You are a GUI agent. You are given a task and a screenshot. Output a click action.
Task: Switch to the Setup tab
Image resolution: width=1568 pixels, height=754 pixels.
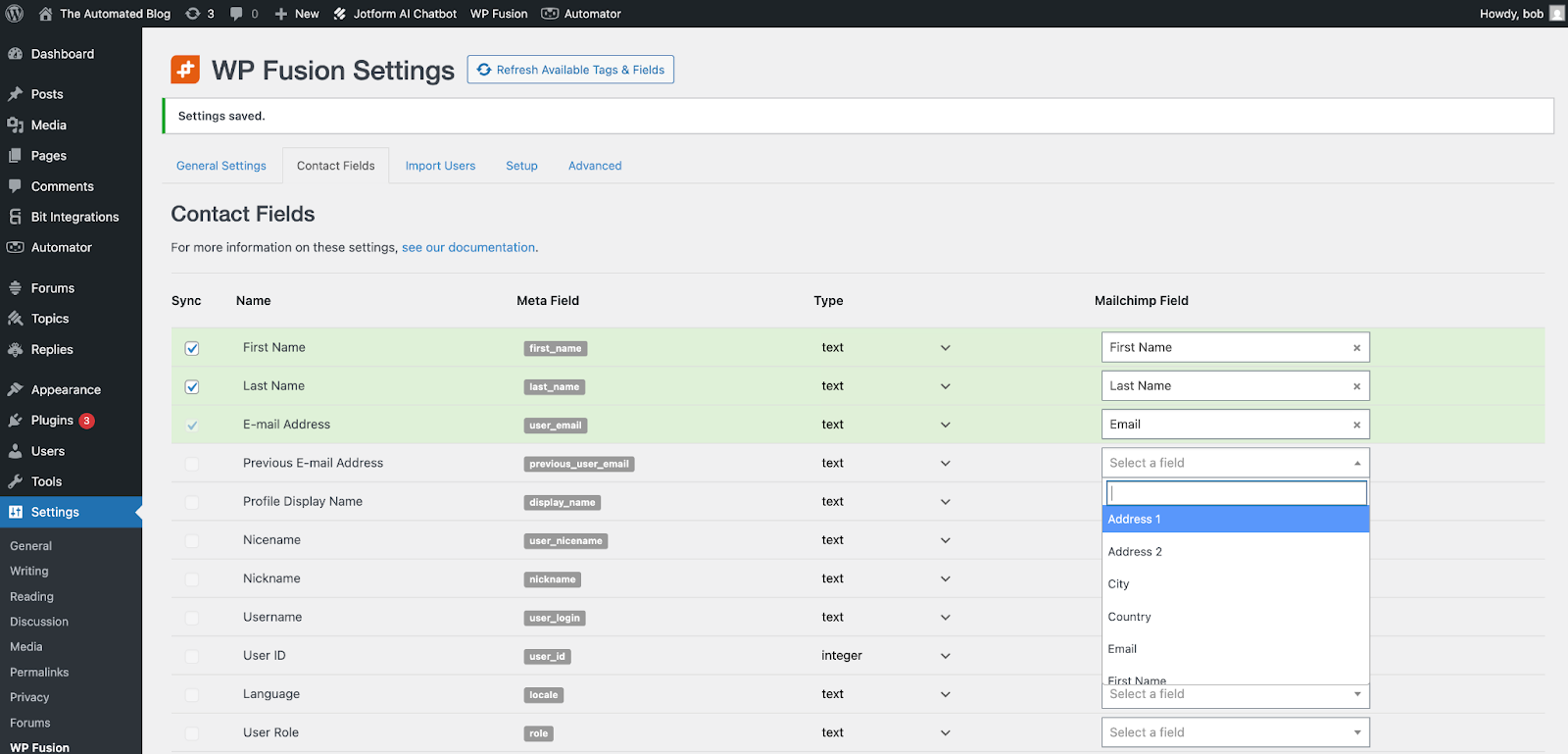click(x=521, y=166)
